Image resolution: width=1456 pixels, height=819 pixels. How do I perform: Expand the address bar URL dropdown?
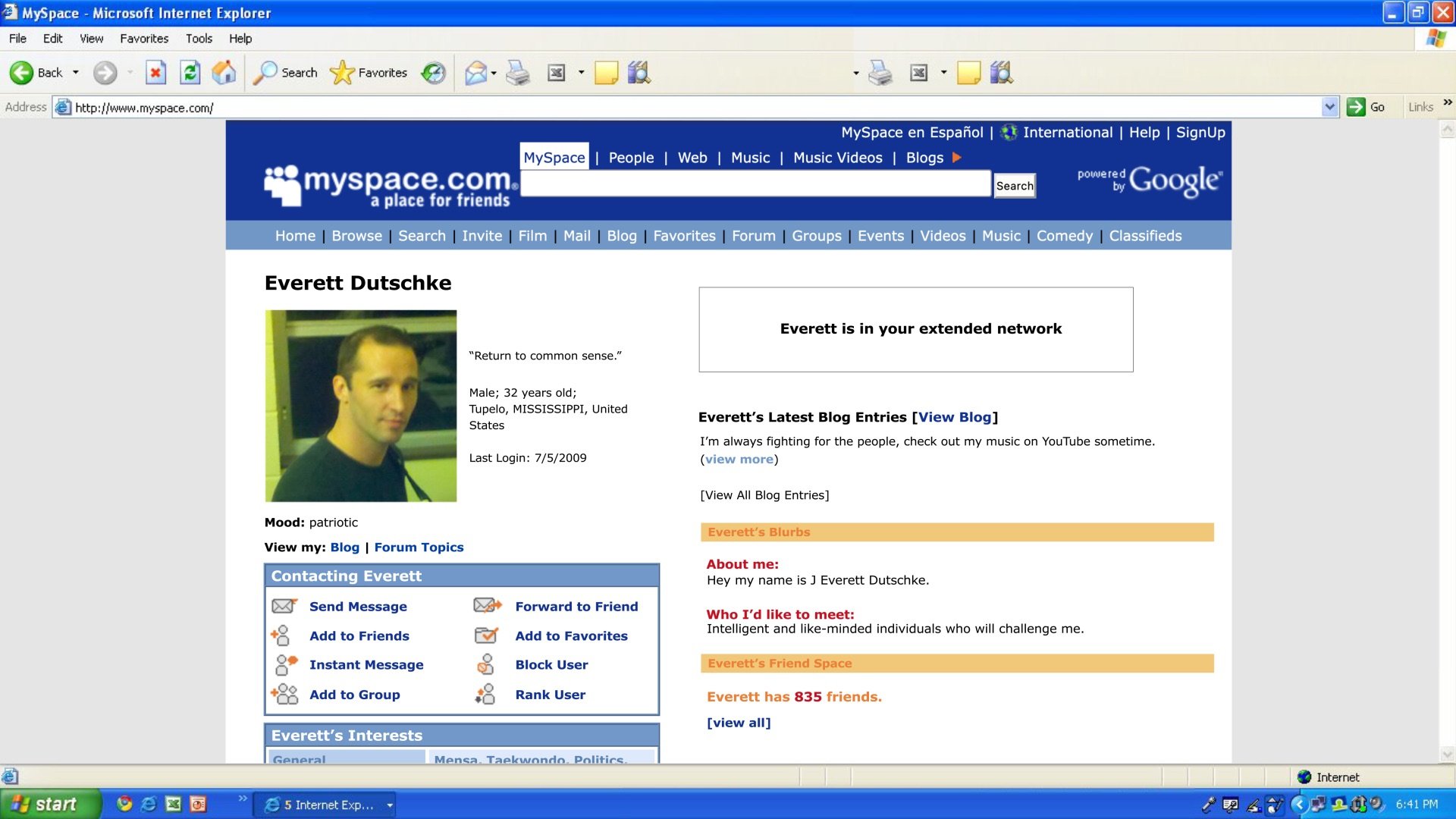tap(1329, 108)
